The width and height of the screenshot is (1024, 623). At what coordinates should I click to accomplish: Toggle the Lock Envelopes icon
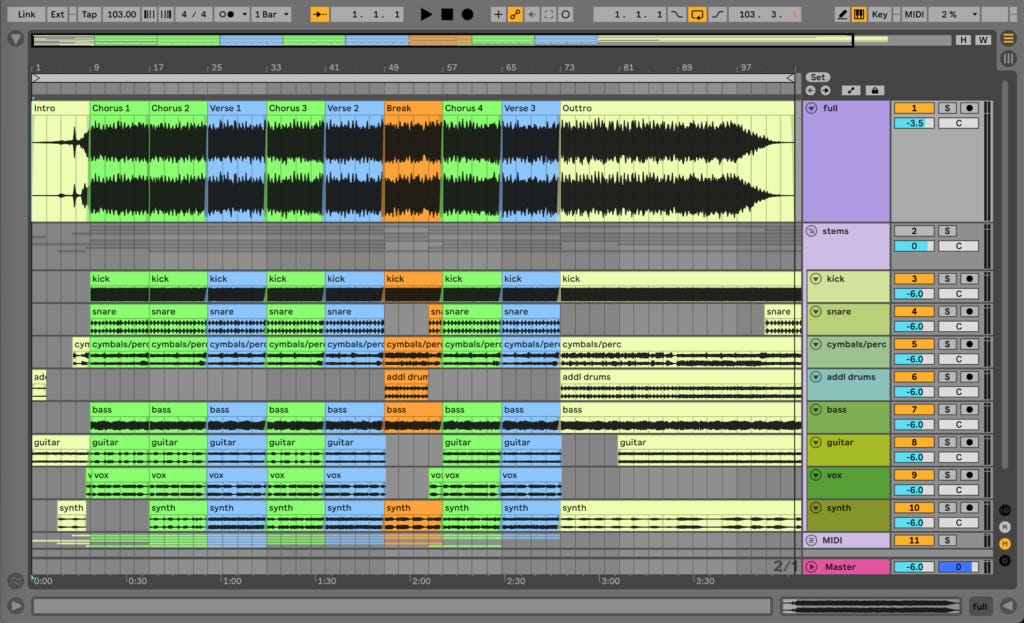pyautogui.click(x=874, y=91)
